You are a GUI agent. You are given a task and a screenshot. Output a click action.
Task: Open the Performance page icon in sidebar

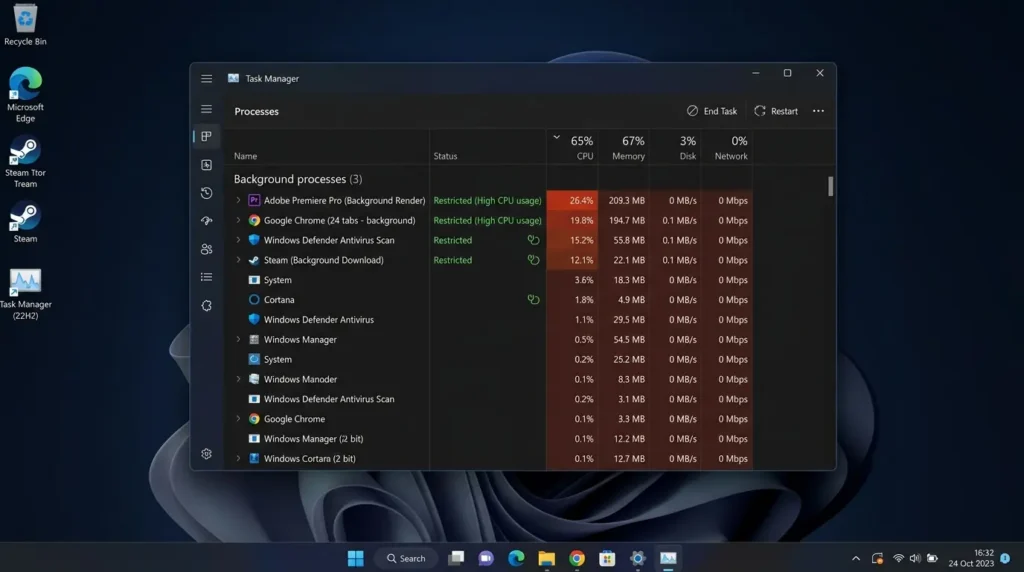(206, 165)
